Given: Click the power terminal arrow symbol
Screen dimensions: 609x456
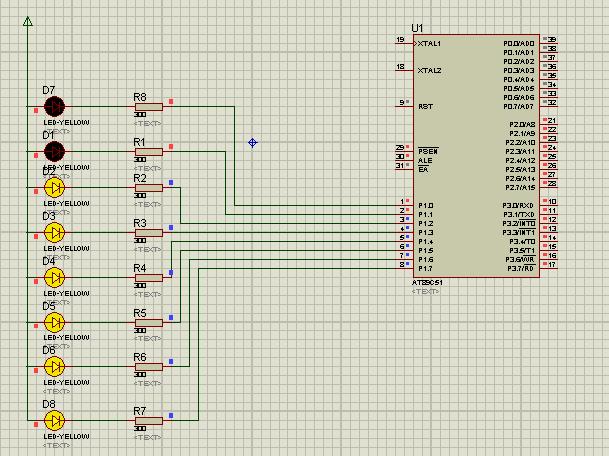Looking at the screenshot, I should tap(28, 21).
